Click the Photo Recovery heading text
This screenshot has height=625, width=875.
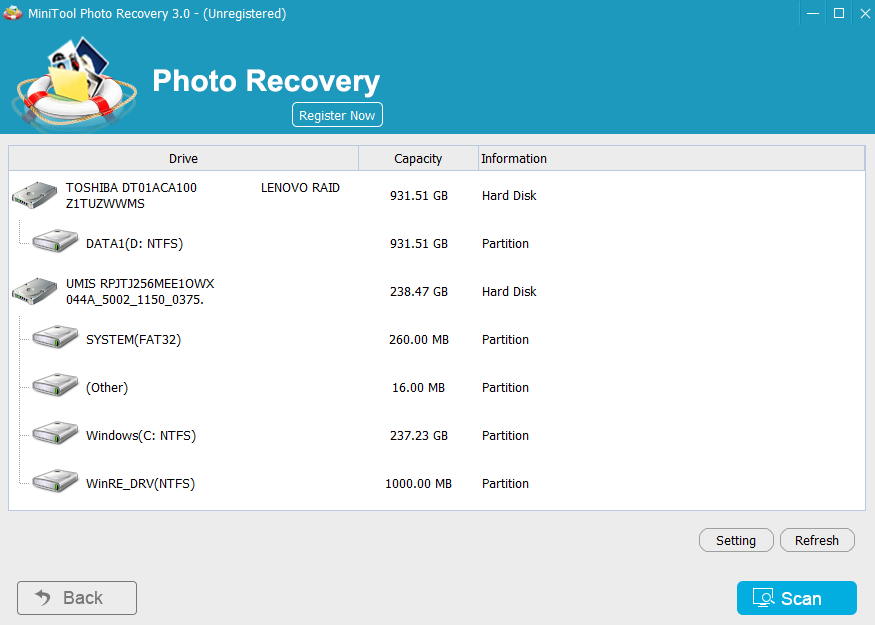tap(266, 81)
